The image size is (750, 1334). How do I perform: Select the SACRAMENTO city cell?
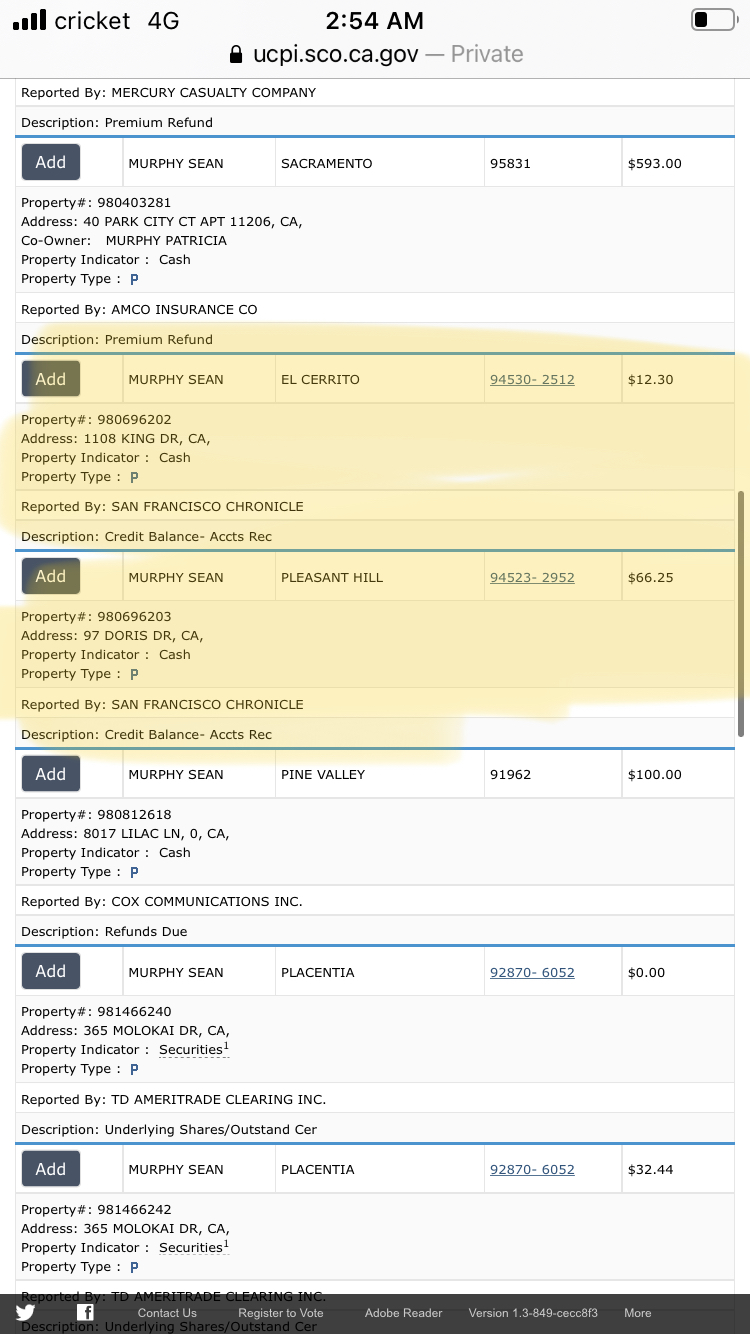379,163
